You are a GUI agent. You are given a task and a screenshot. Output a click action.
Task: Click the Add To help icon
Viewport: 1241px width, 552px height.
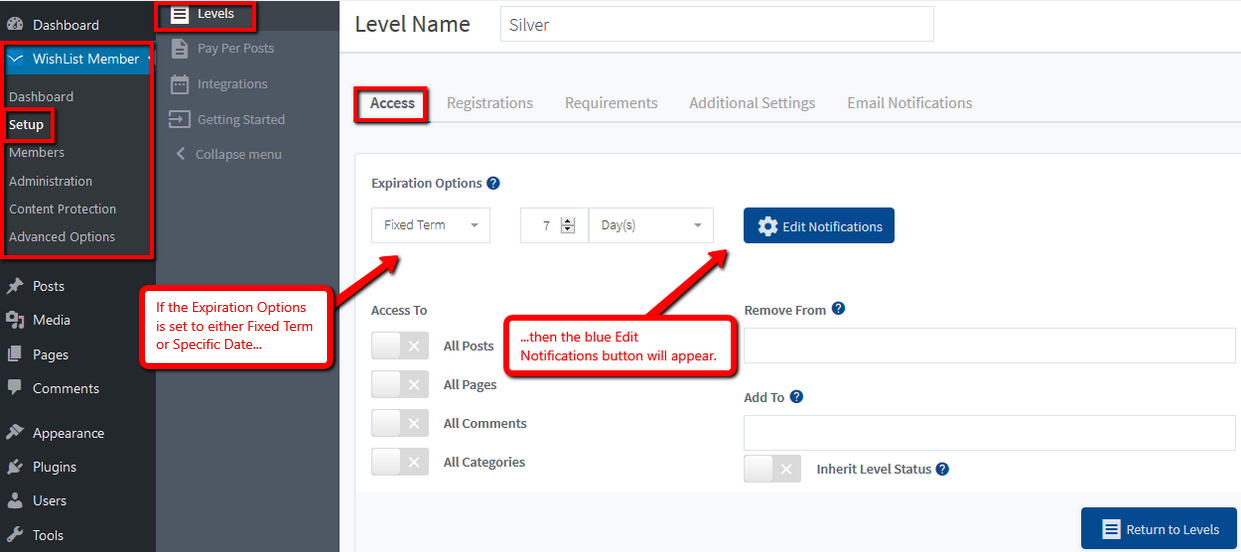coord(796,396)
